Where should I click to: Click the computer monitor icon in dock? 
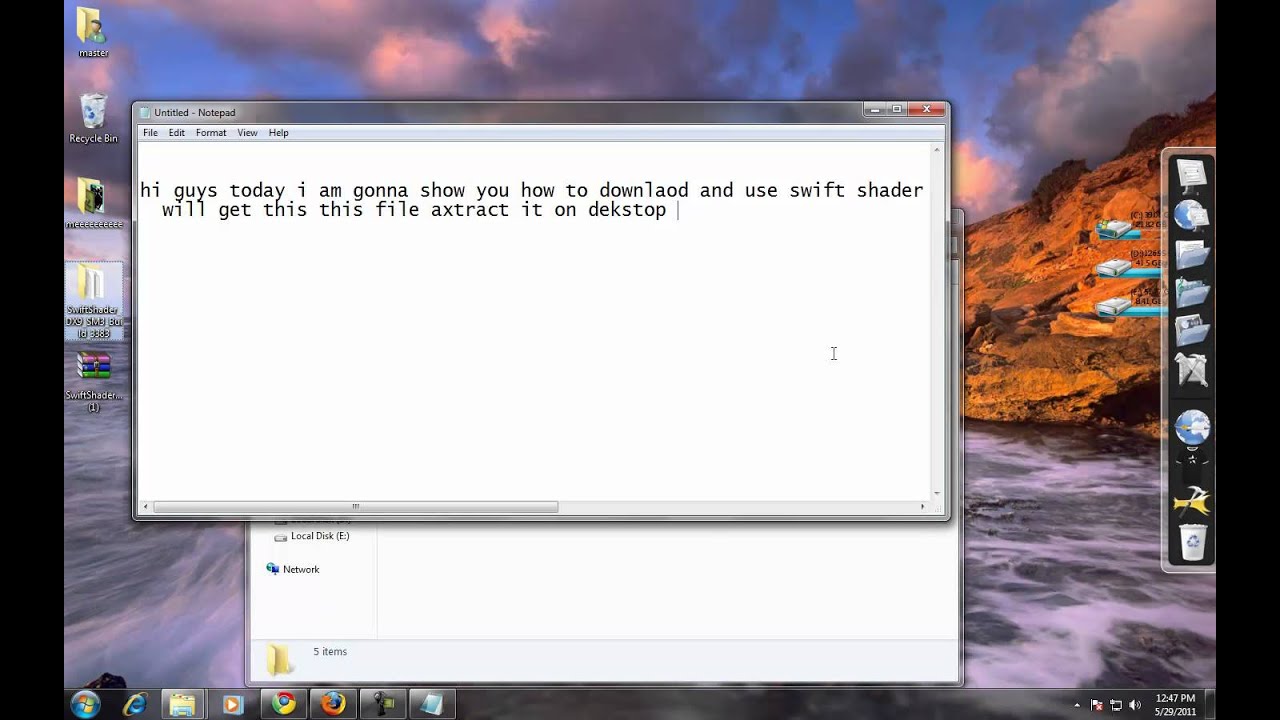(1192, 178)
